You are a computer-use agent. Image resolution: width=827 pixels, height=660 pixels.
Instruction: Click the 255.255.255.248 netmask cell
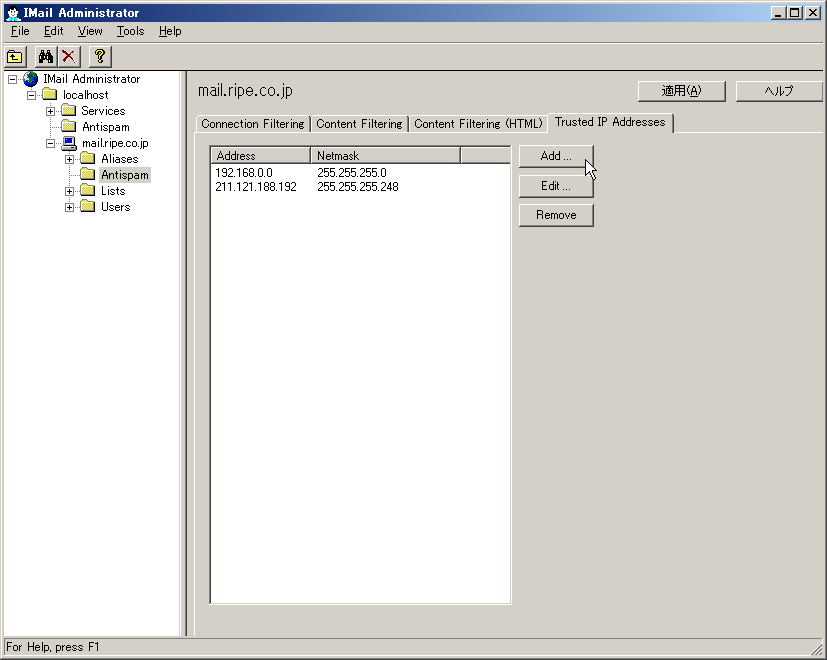point(358,187)
